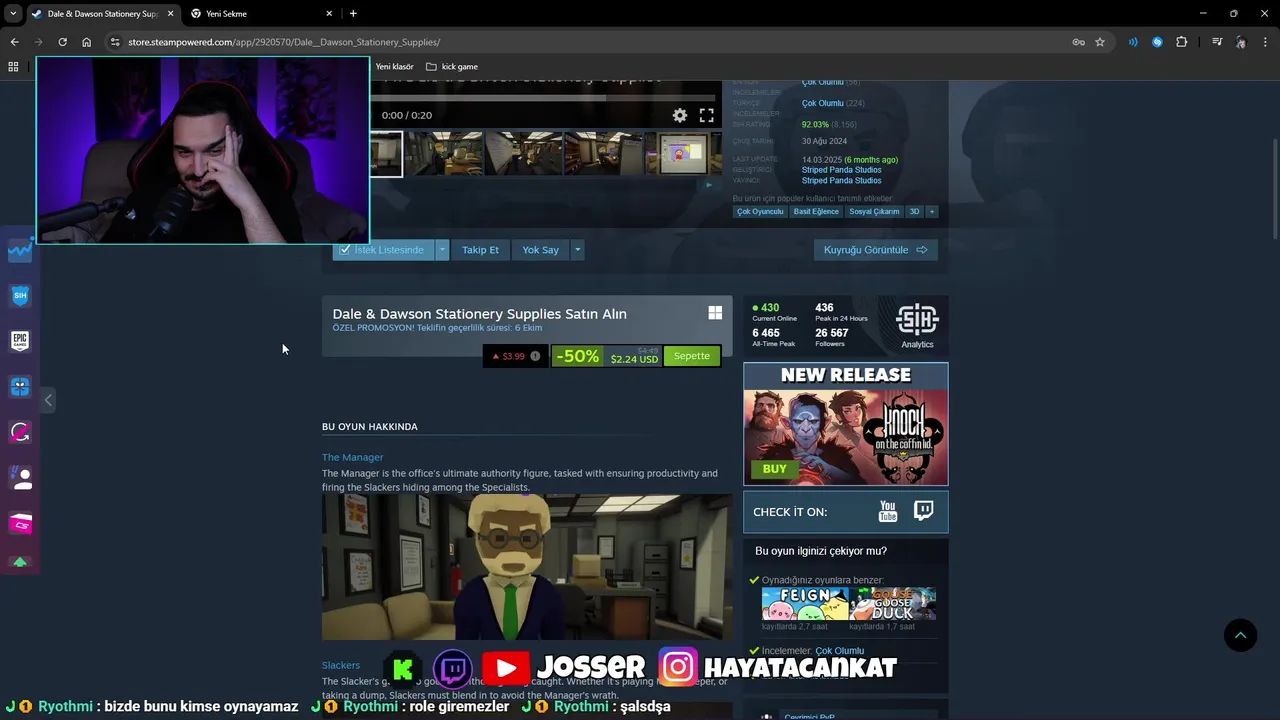Click the Basit Eğlence tag
This screenshot has width=1280, height=720.
816,212
